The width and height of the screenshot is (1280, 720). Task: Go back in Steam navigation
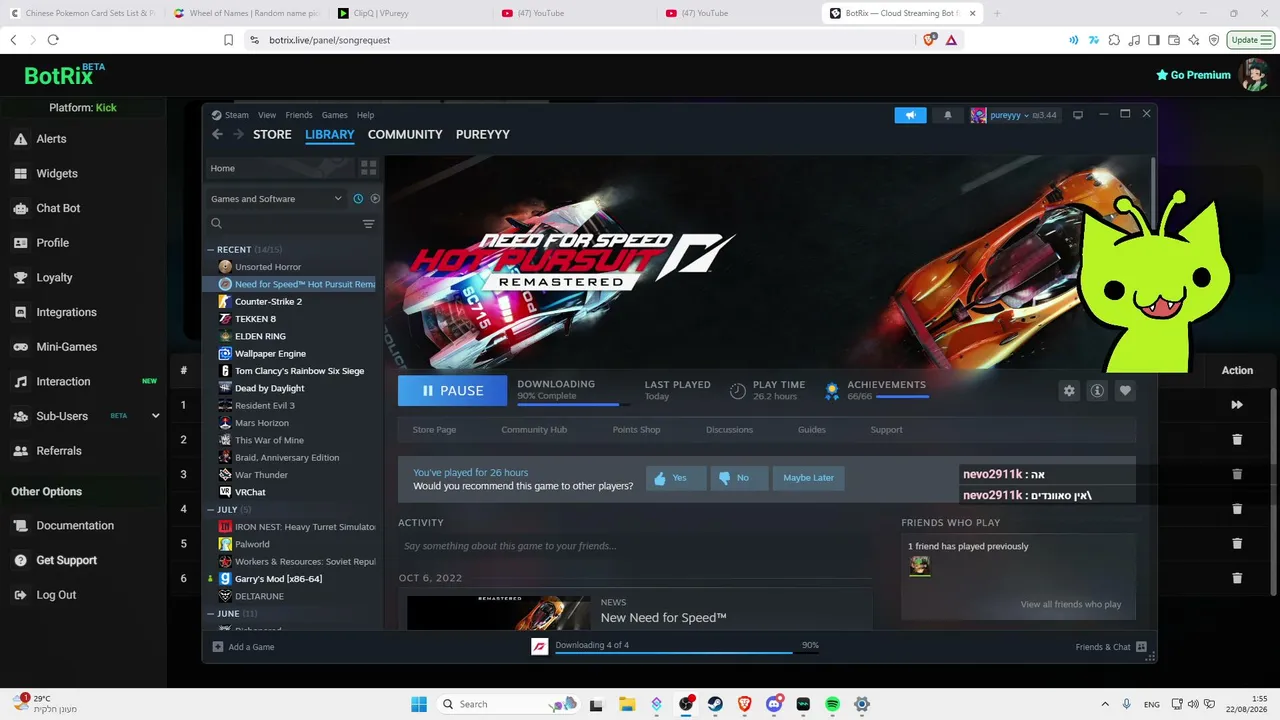tap(217, 134)
